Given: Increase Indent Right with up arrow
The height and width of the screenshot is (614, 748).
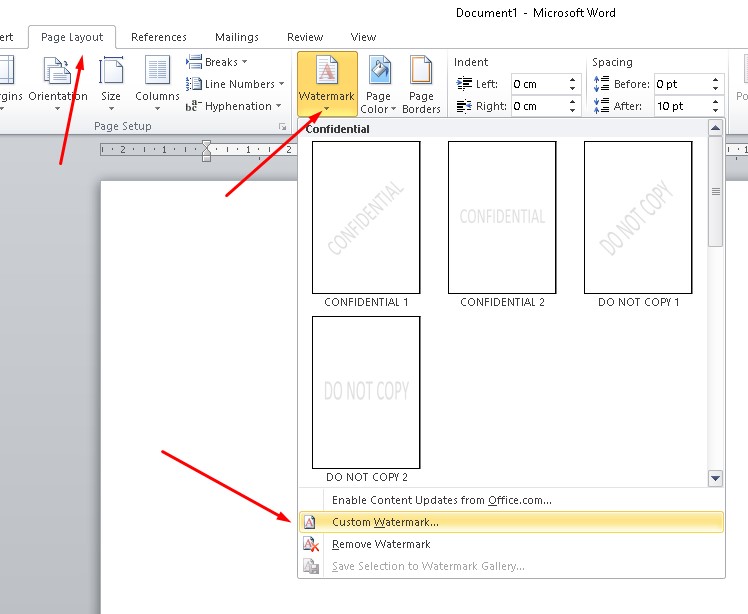Looking at the screenshot, I should (572, 102).
